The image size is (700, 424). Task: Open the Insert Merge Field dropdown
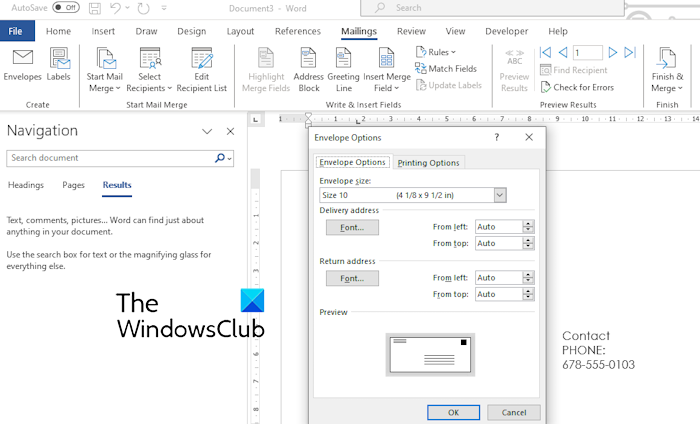pyautogui.click(x=387, y=71)
